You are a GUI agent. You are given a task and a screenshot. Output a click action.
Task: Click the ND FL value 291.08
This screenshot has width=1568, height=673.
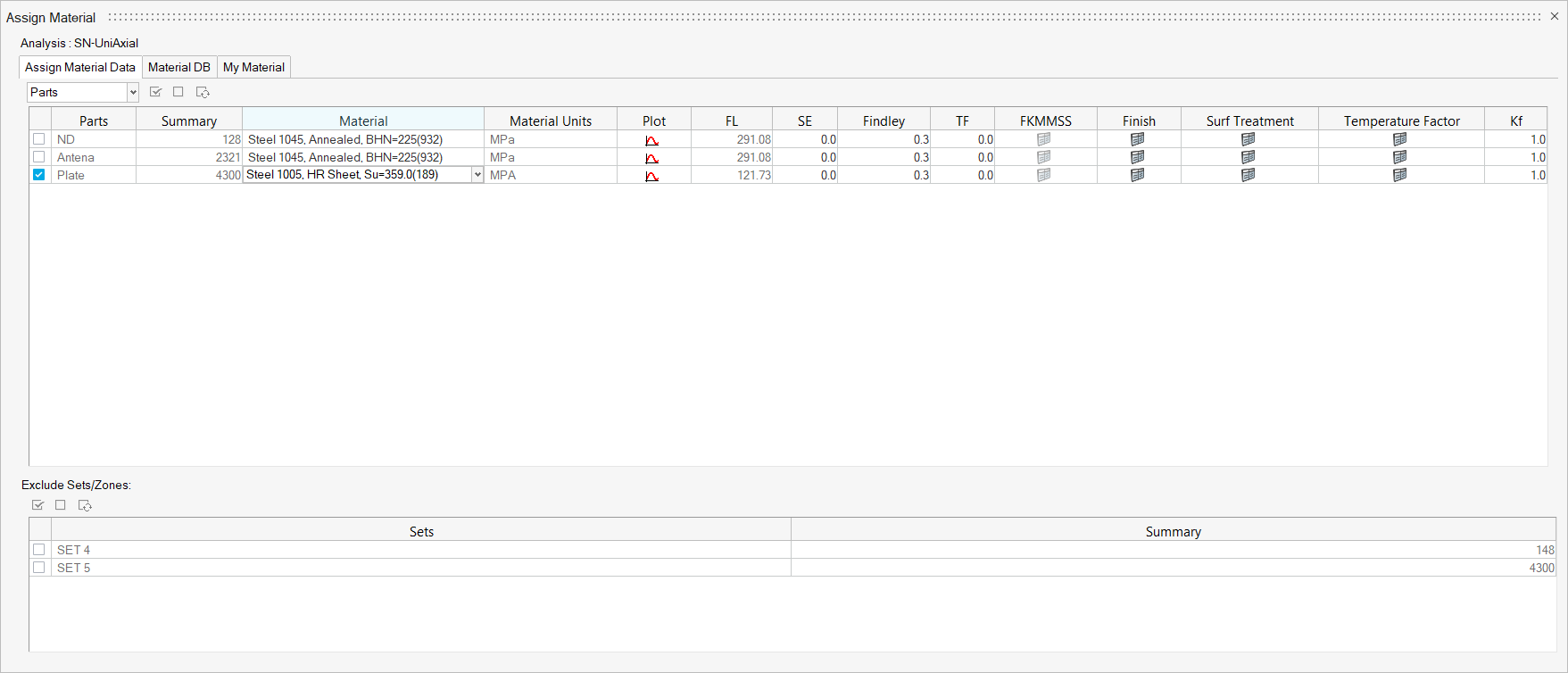732,139
